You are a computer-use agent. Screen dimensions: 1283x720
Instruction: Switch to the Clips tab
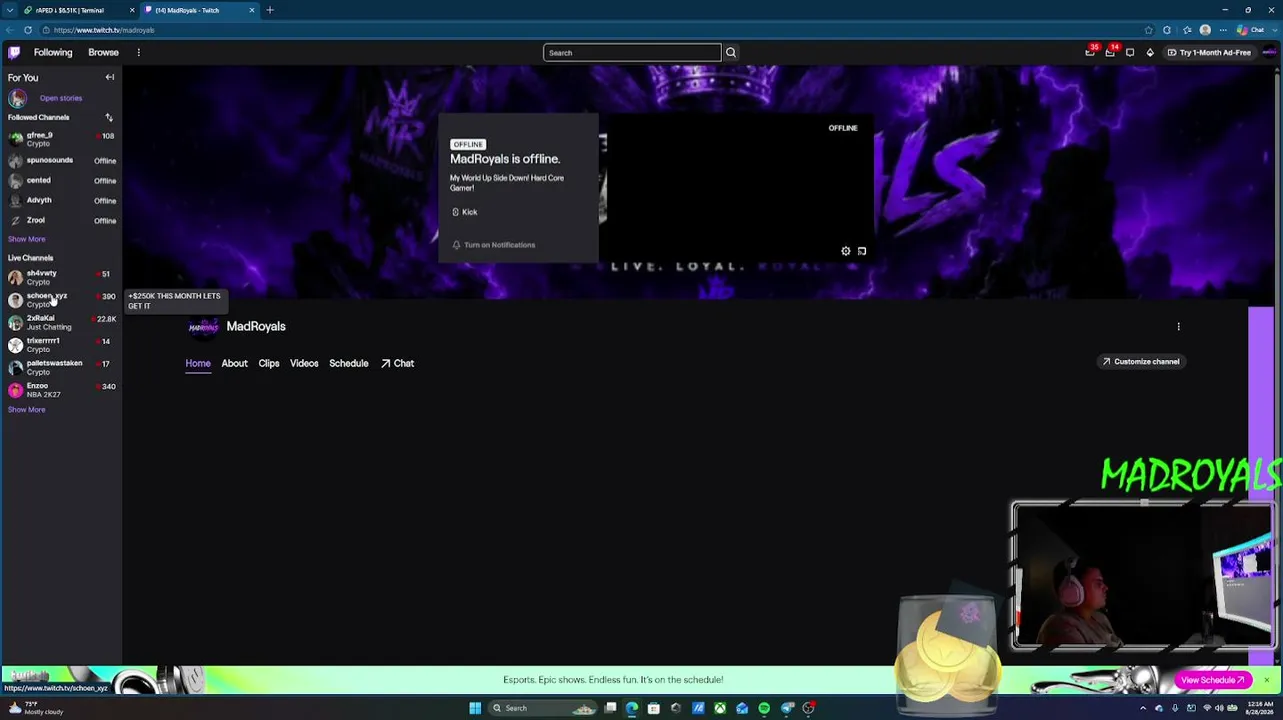coord(269,363)
